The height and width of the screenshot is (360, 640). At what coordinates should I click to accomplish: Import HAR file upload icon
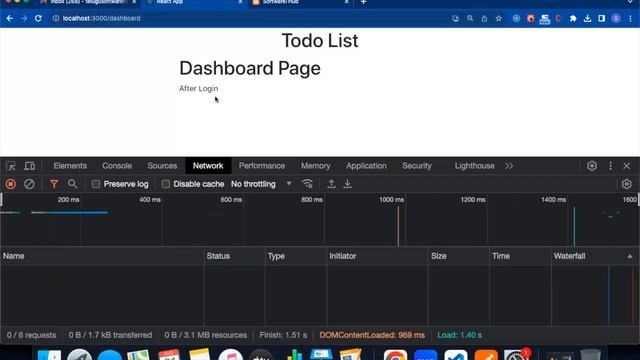tap(331, 184)
